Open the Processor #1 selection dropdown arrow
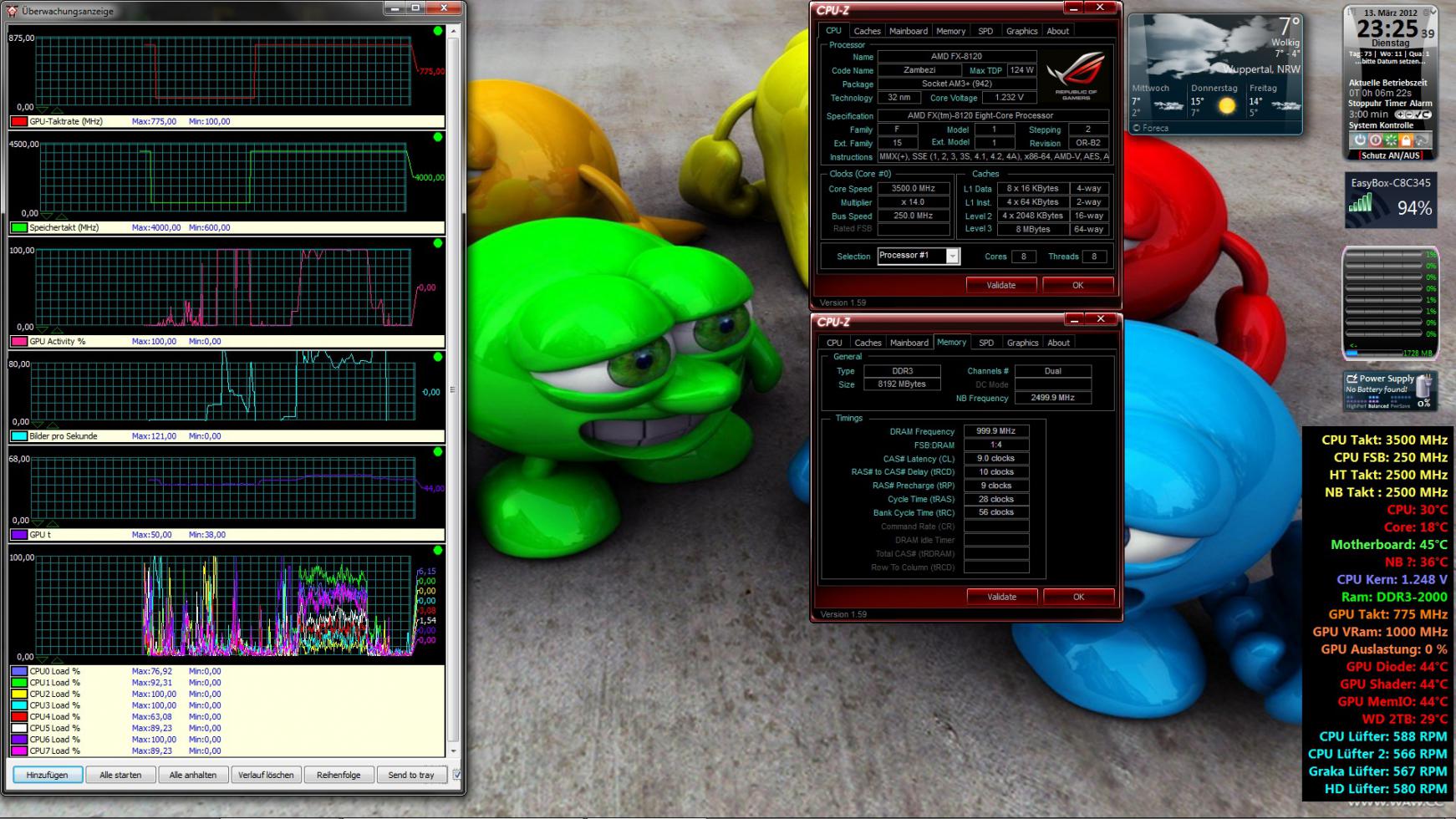1456x819 pixels. pyautogui.click(x=952, y=257)
